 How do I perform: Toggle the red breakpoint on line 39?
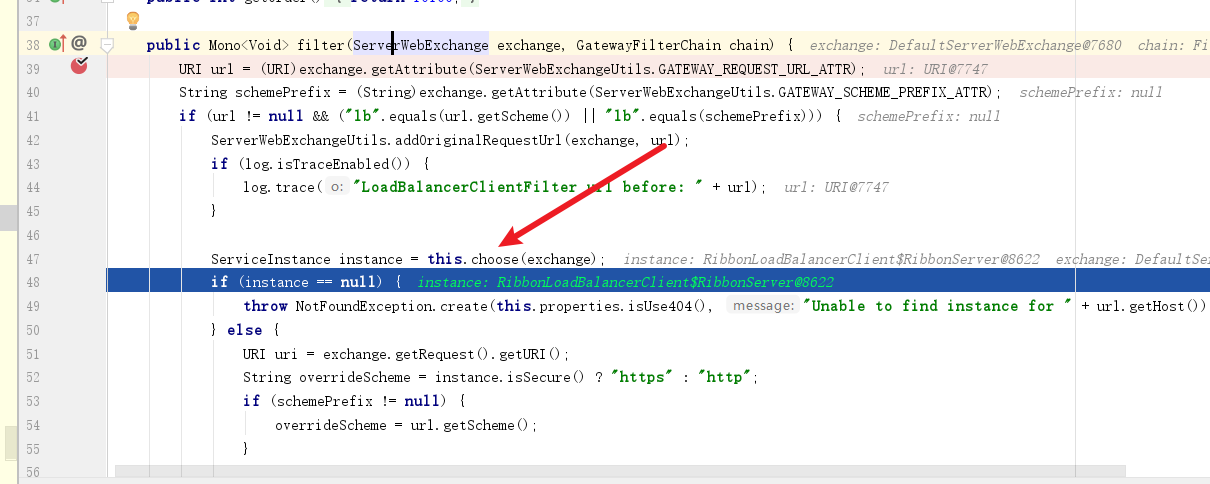pyautogui.click(x=79, y=66)
